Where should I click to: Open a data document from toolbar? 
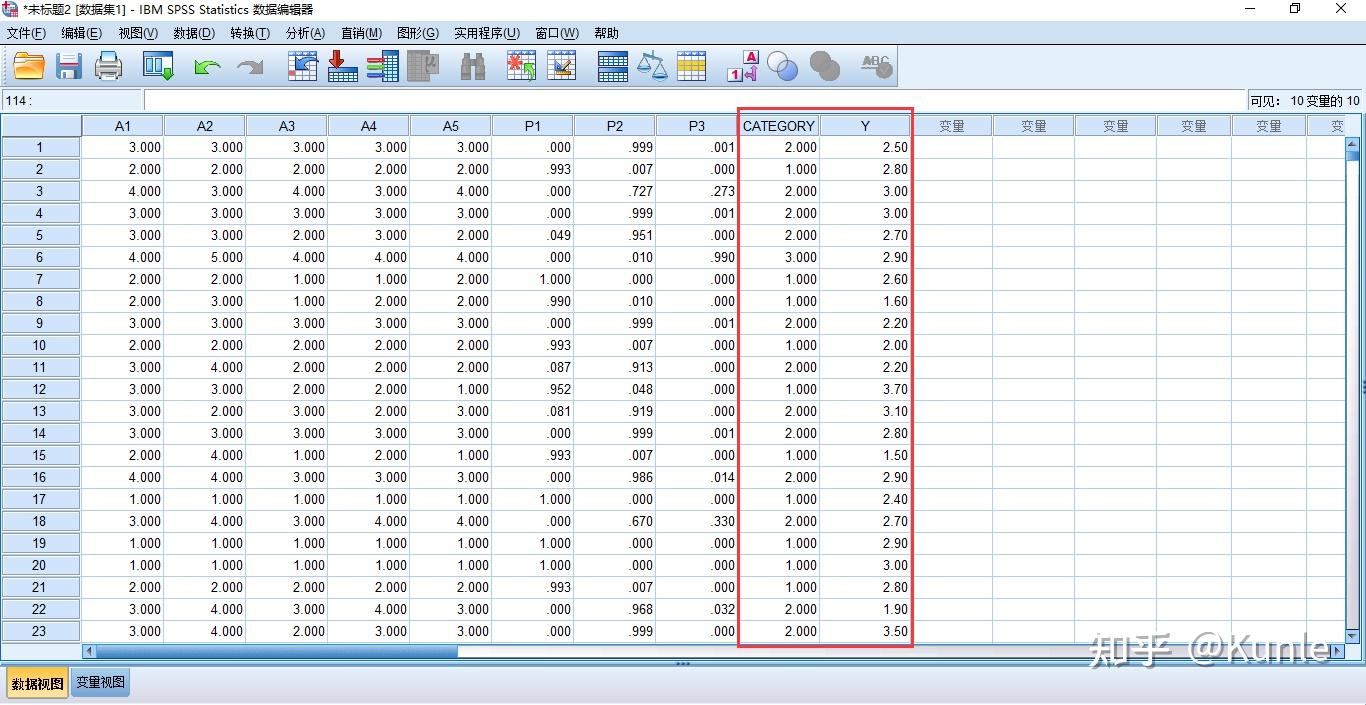(28, 66)
